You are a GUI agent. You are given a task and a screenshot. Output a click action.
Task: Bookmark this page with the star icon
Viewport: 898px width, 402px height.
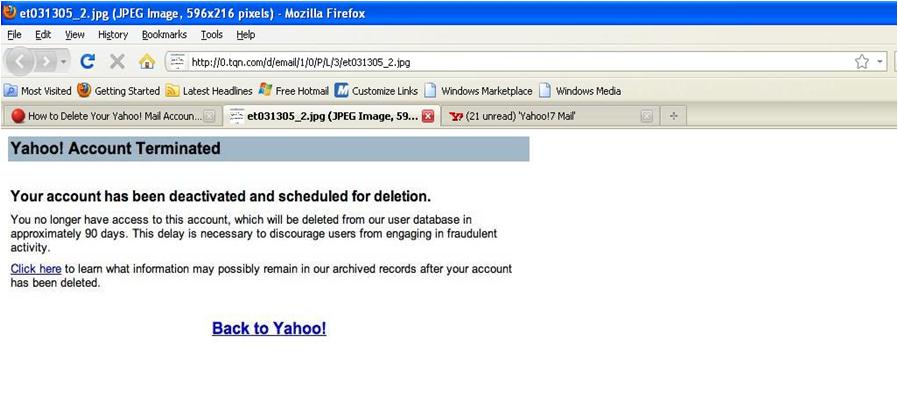[x=861, y=62]
